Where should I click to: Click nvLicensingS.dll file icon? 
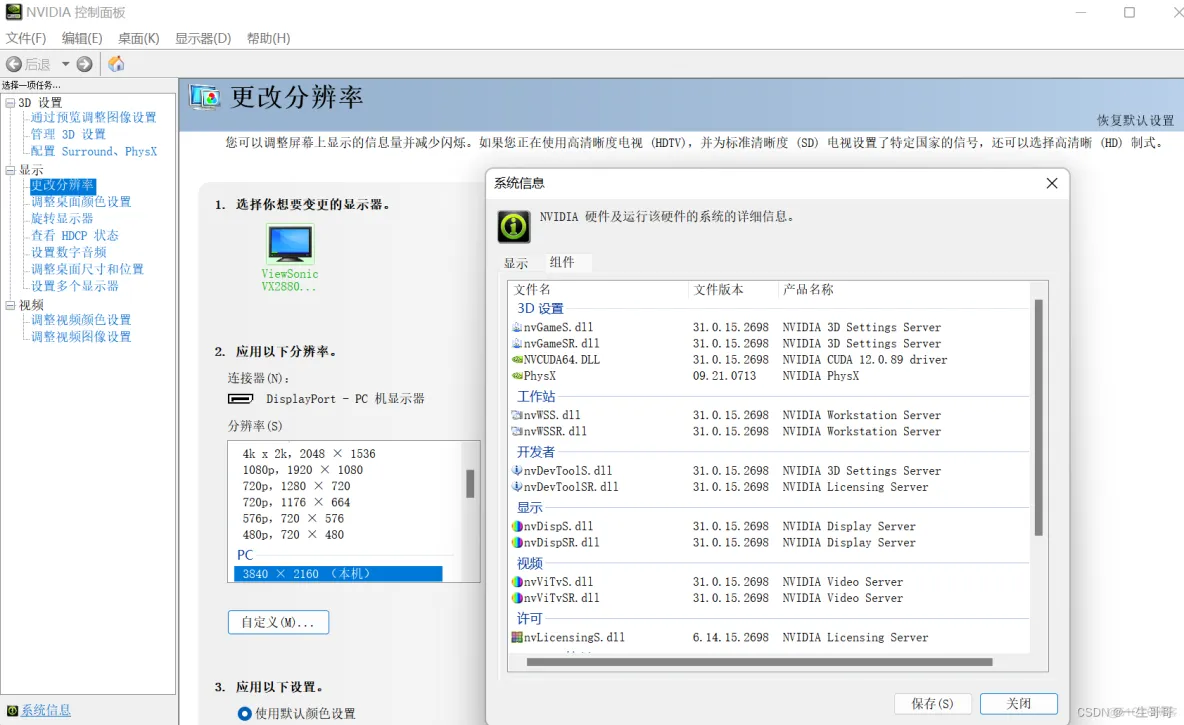517,637
